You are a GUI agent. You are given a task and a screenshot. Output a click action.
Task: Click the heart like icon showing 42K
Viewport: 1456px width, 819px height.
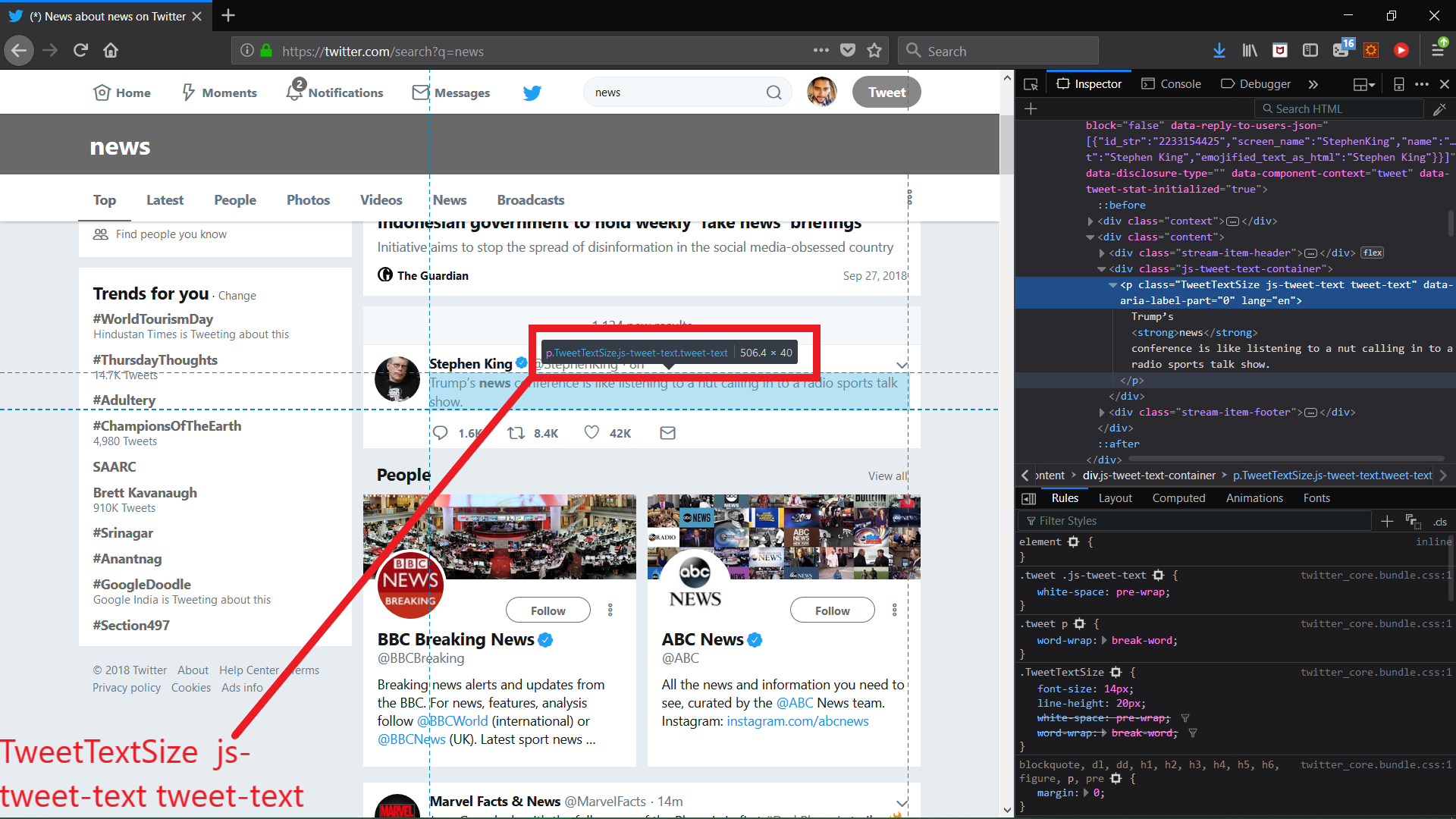(591, 432)
